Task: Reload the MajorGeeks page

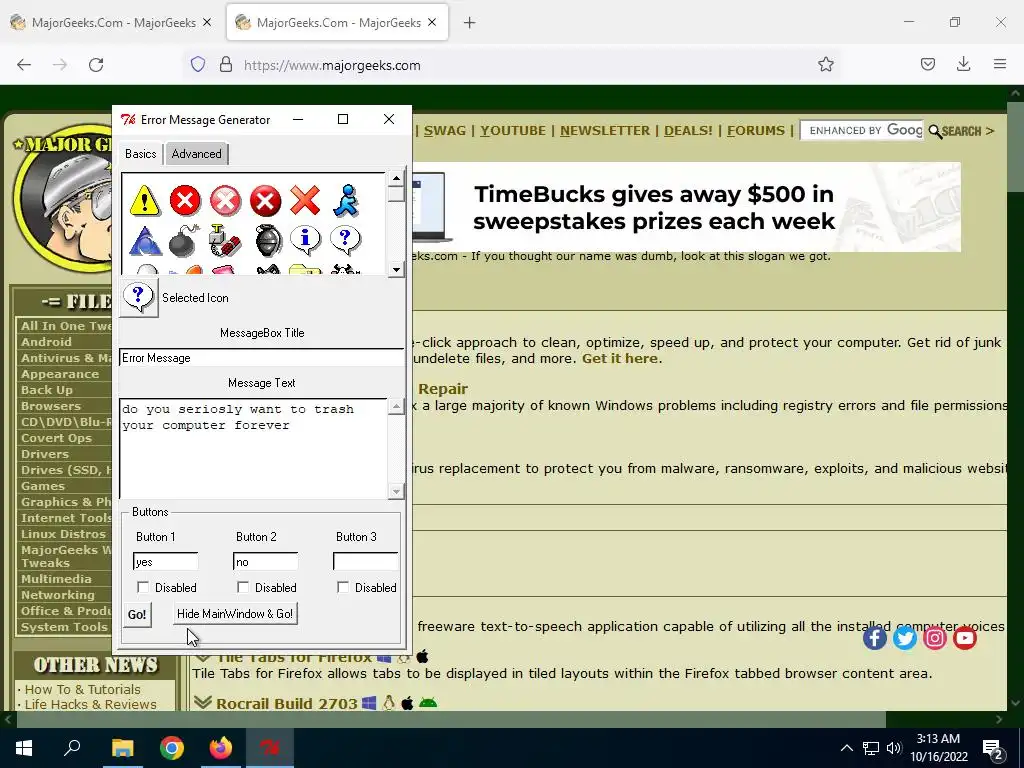Action: (96, 65)
